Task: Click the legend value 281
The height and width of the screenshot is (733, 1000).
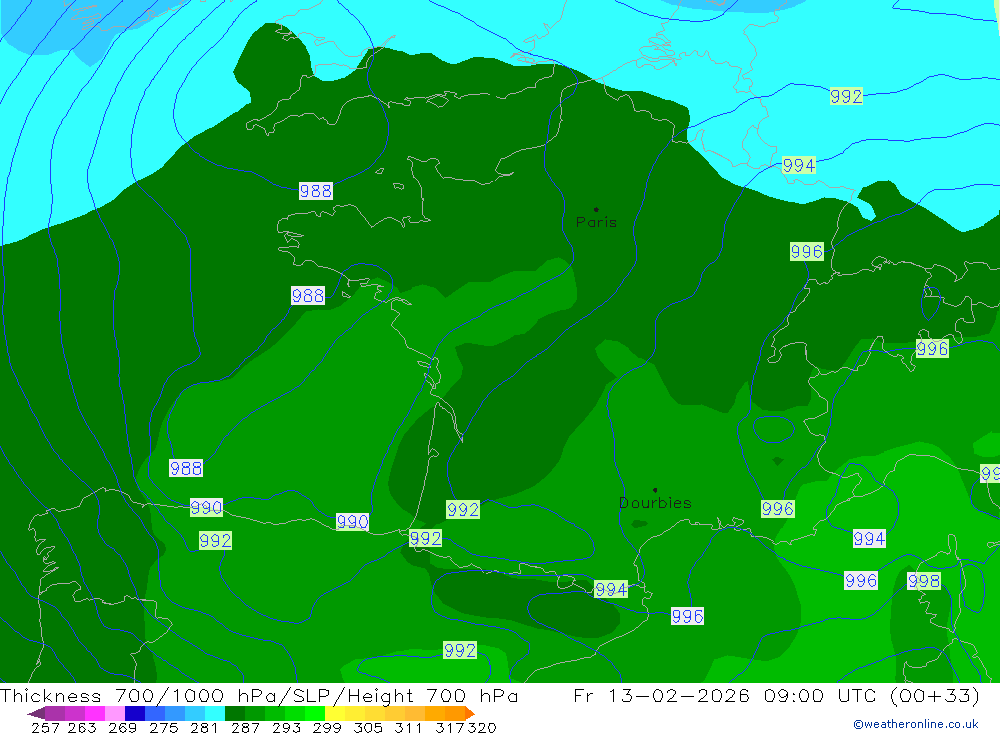Action: 204,727
